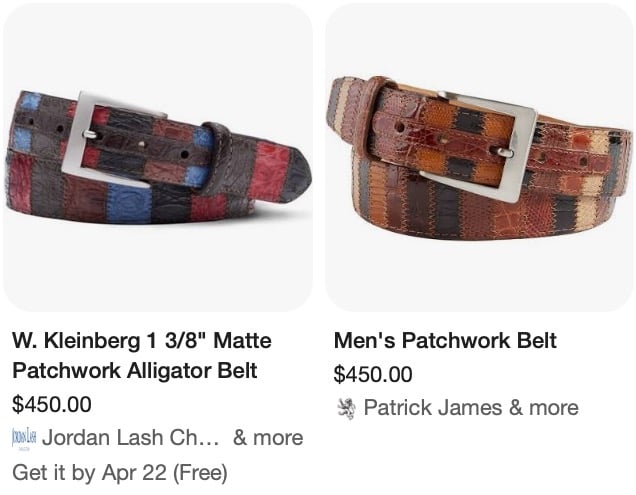Click the Jordan Lash store logo icon
Image resolution: width=636 pixels, height=495 pixels.
point(24,438)
